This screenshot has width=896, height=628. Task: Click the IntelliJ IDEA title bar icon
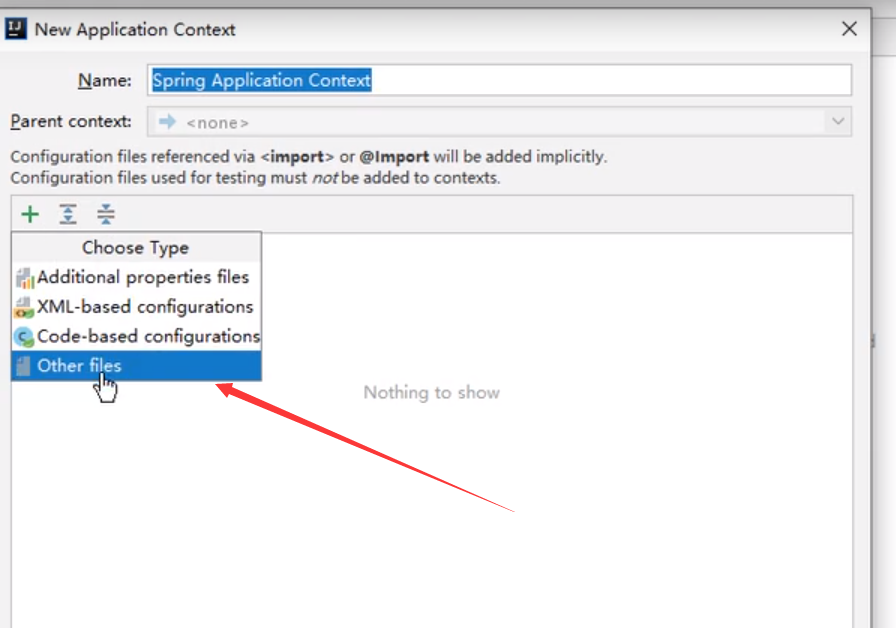click(x=15, y=29)
